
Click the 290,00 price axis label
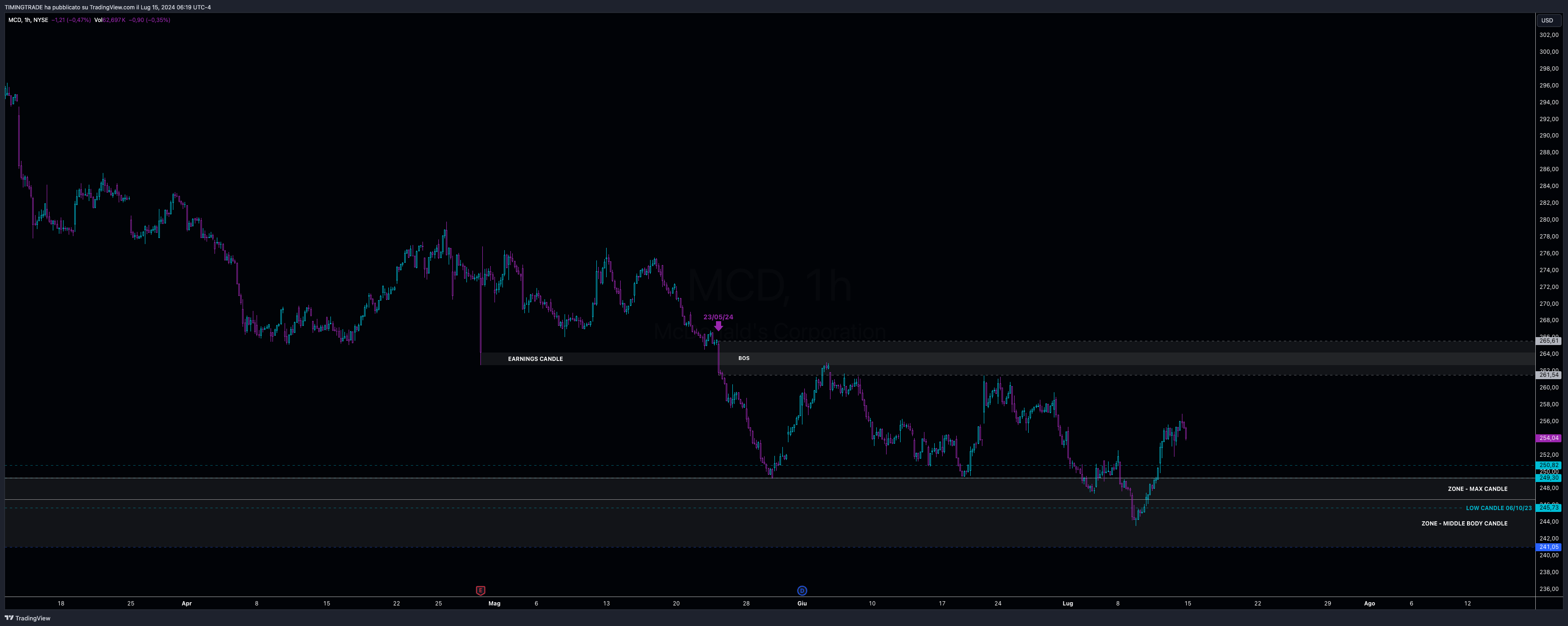click(x=1548, y=136)
